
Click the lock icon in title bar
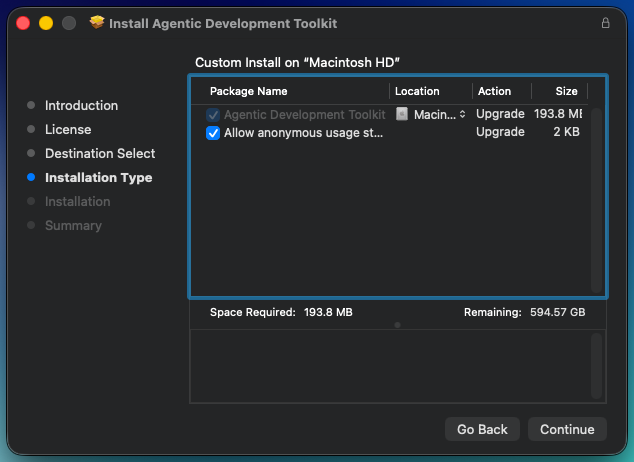pyautogui.click(x=605, y=23)
